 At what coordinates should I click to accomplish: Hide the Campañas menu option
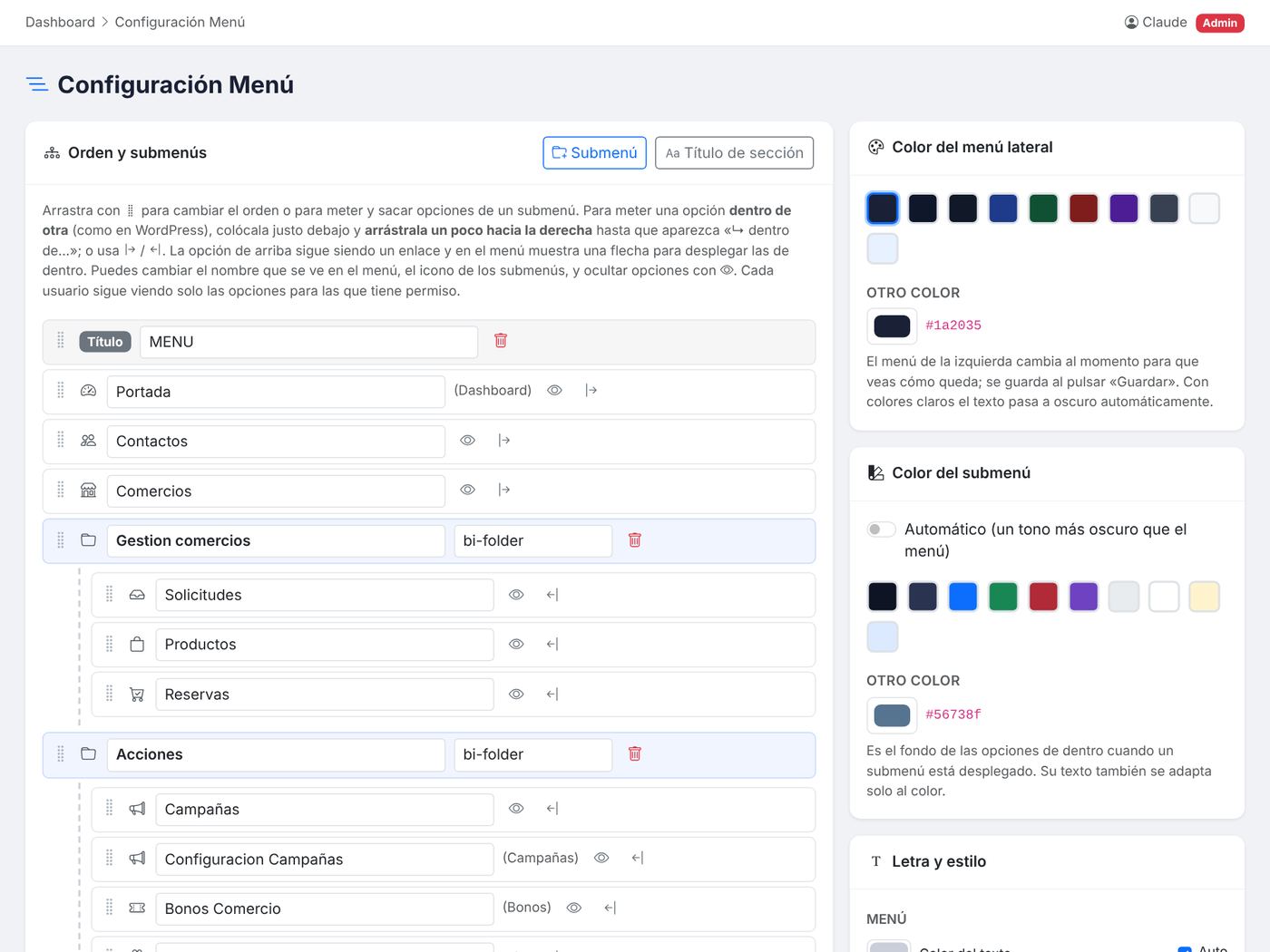(x=516, y=809)
